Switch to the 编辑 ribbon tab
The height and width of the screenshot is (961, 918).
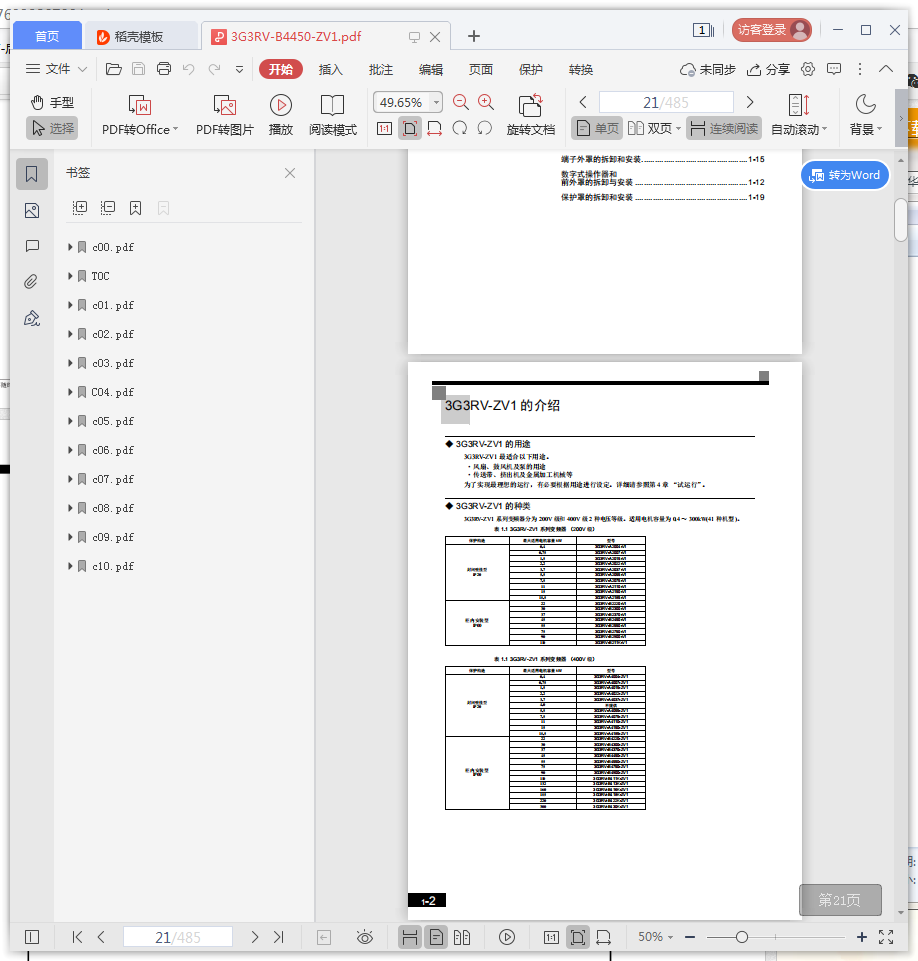[431, 69]
